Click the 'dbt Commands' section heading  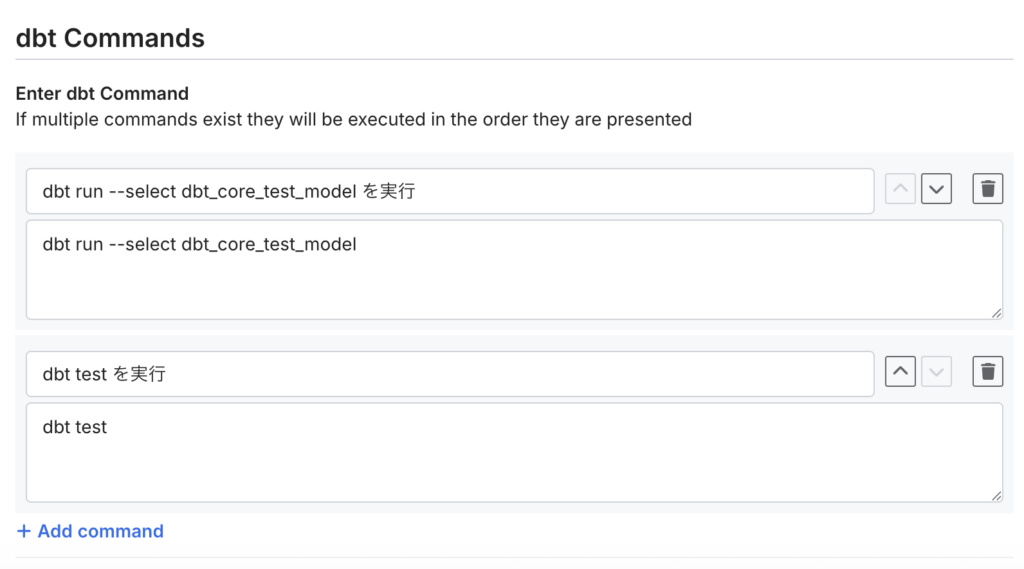pyautogui.click(x=110, y=38)
